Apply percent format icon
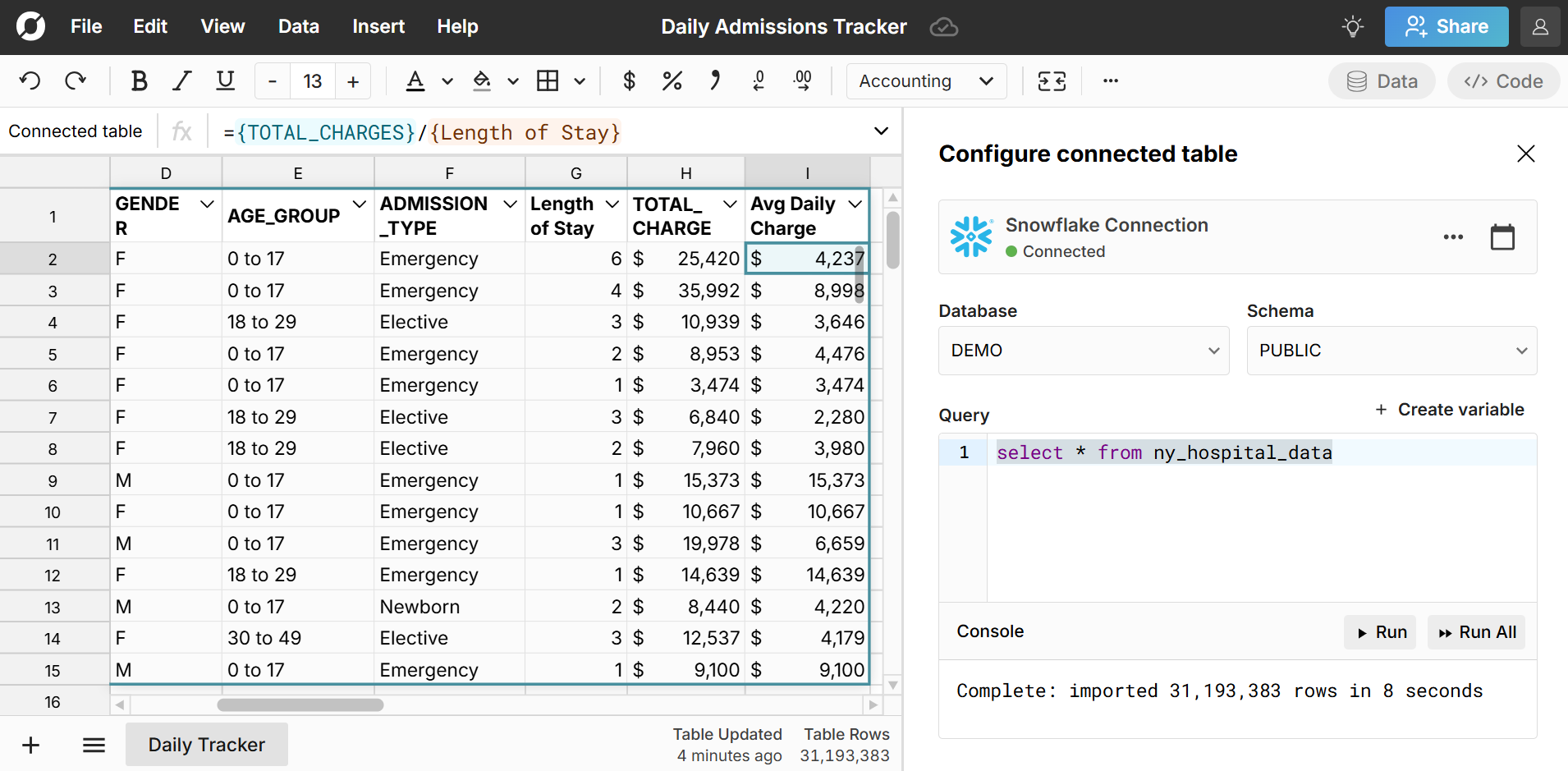 672,81
